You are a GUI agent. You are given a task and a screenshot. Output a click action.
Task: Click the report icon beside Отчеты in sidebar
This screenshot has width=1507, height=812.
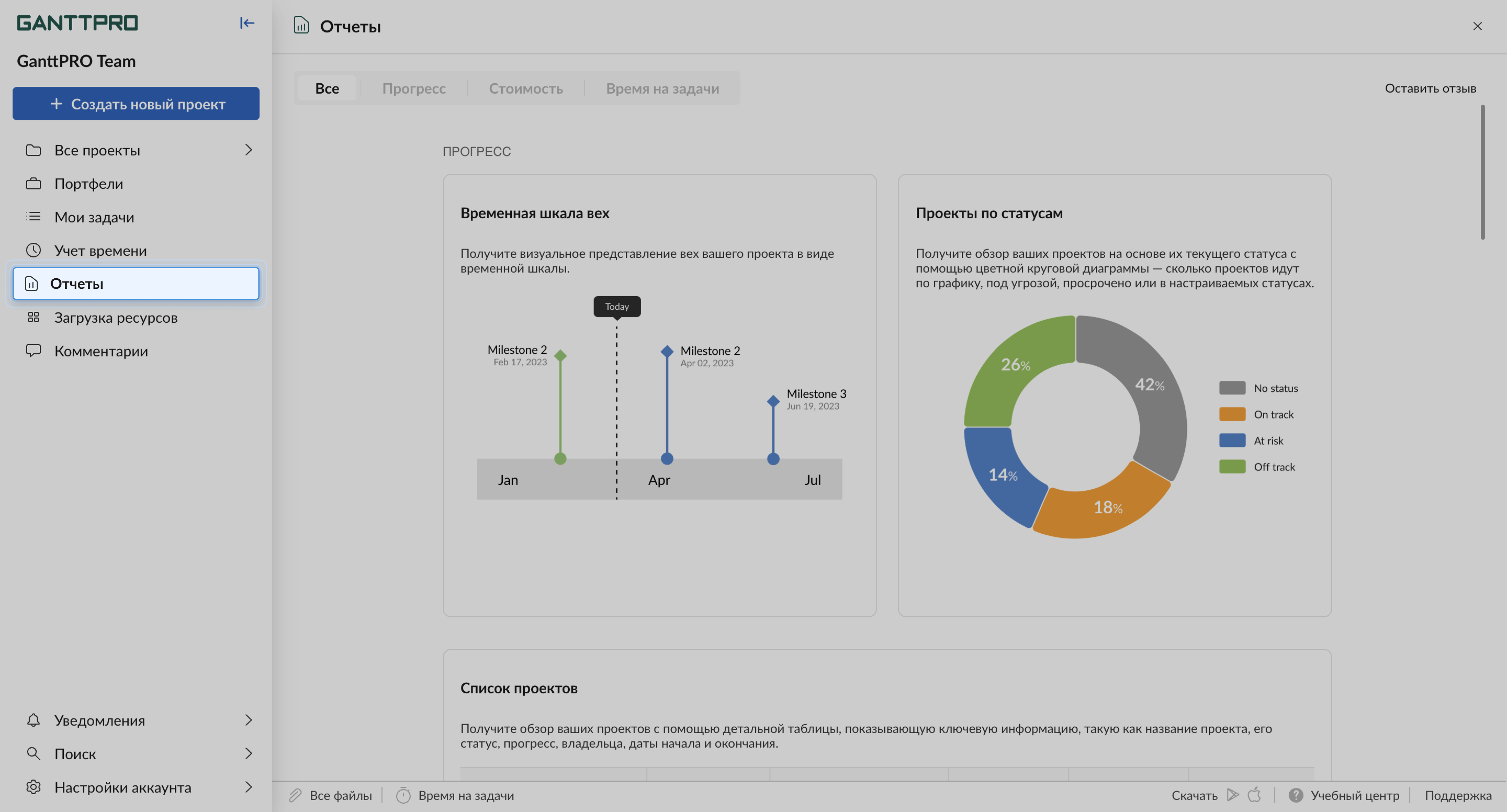(32, 284)
